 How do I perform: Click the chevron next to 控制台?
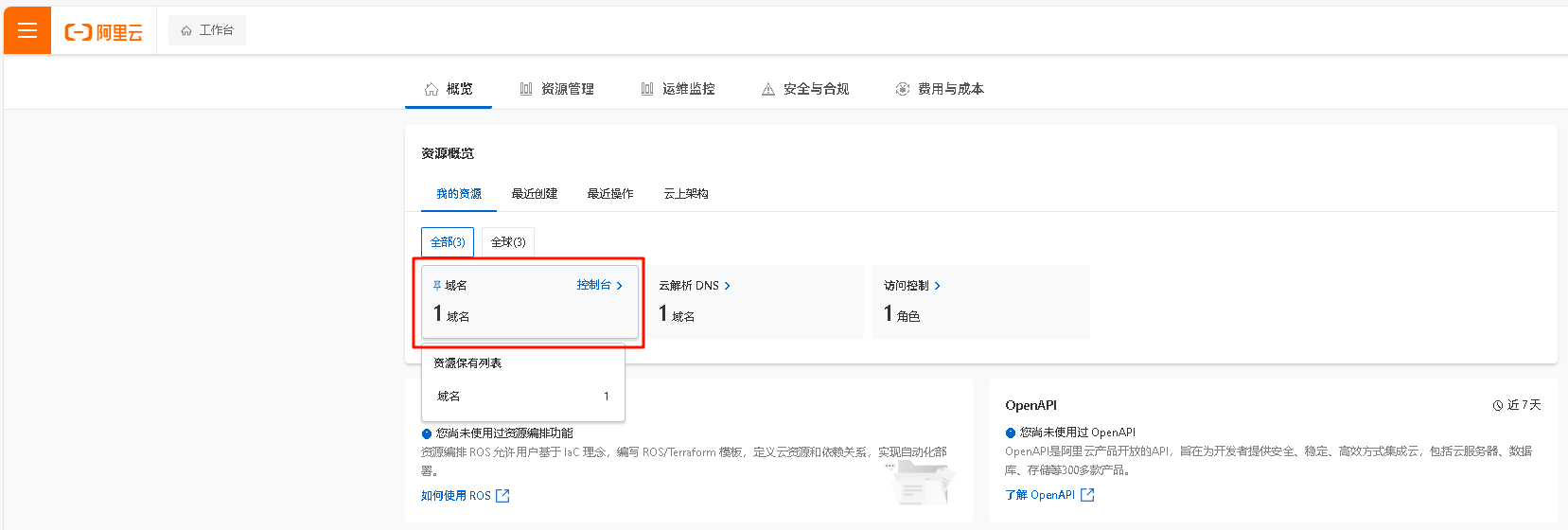tap(620, 286)
